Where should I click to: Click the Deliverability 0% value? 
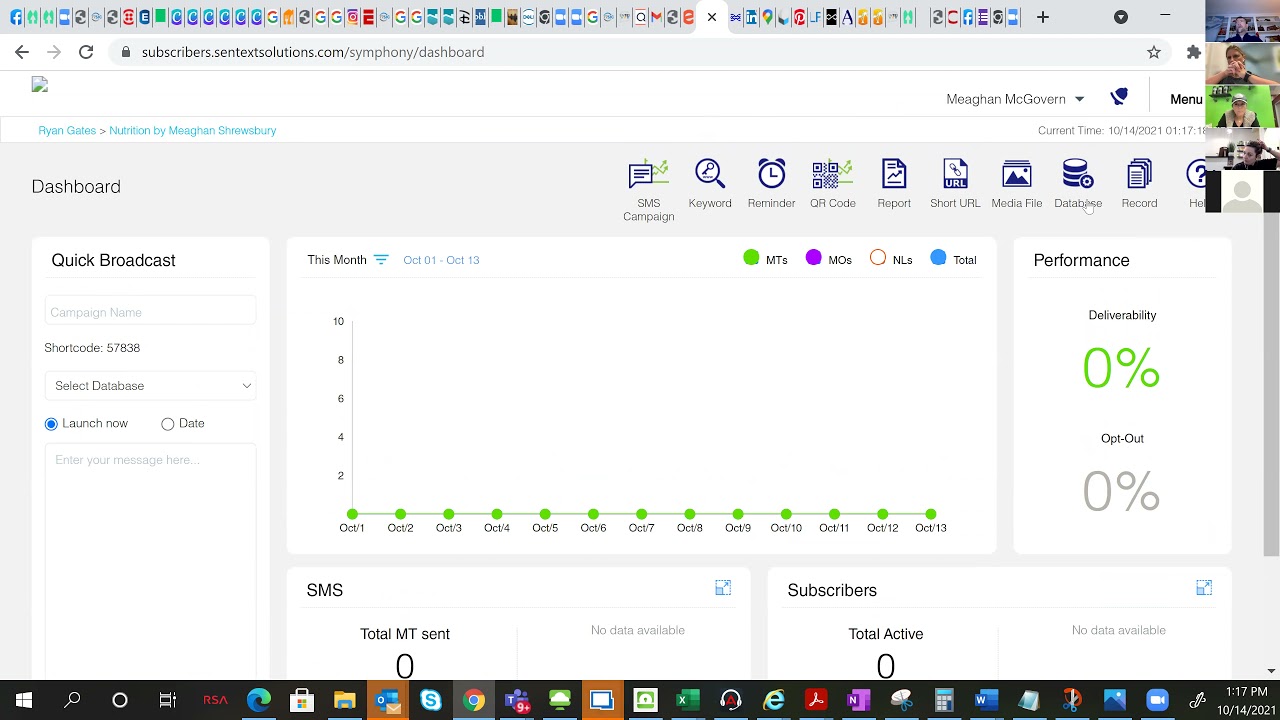[1121, 369]
